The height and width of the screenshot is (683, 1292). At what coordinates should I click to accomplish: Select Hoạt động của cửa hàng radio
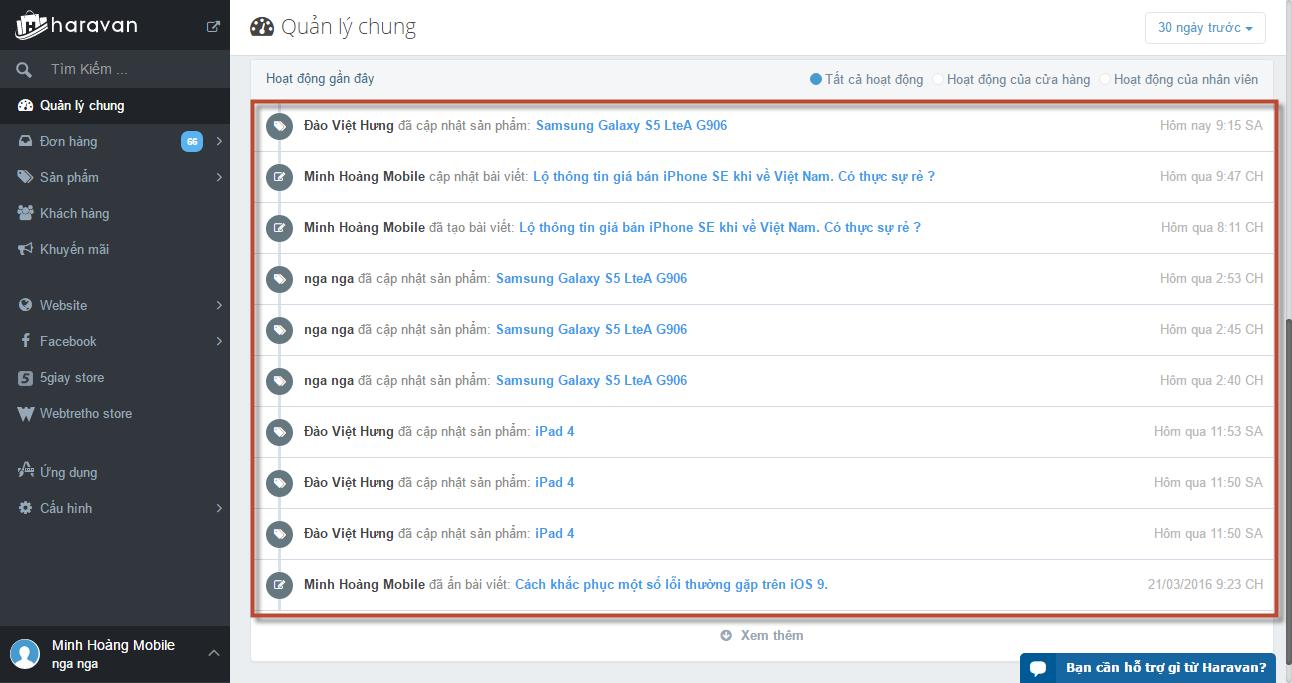pos(938,79)
